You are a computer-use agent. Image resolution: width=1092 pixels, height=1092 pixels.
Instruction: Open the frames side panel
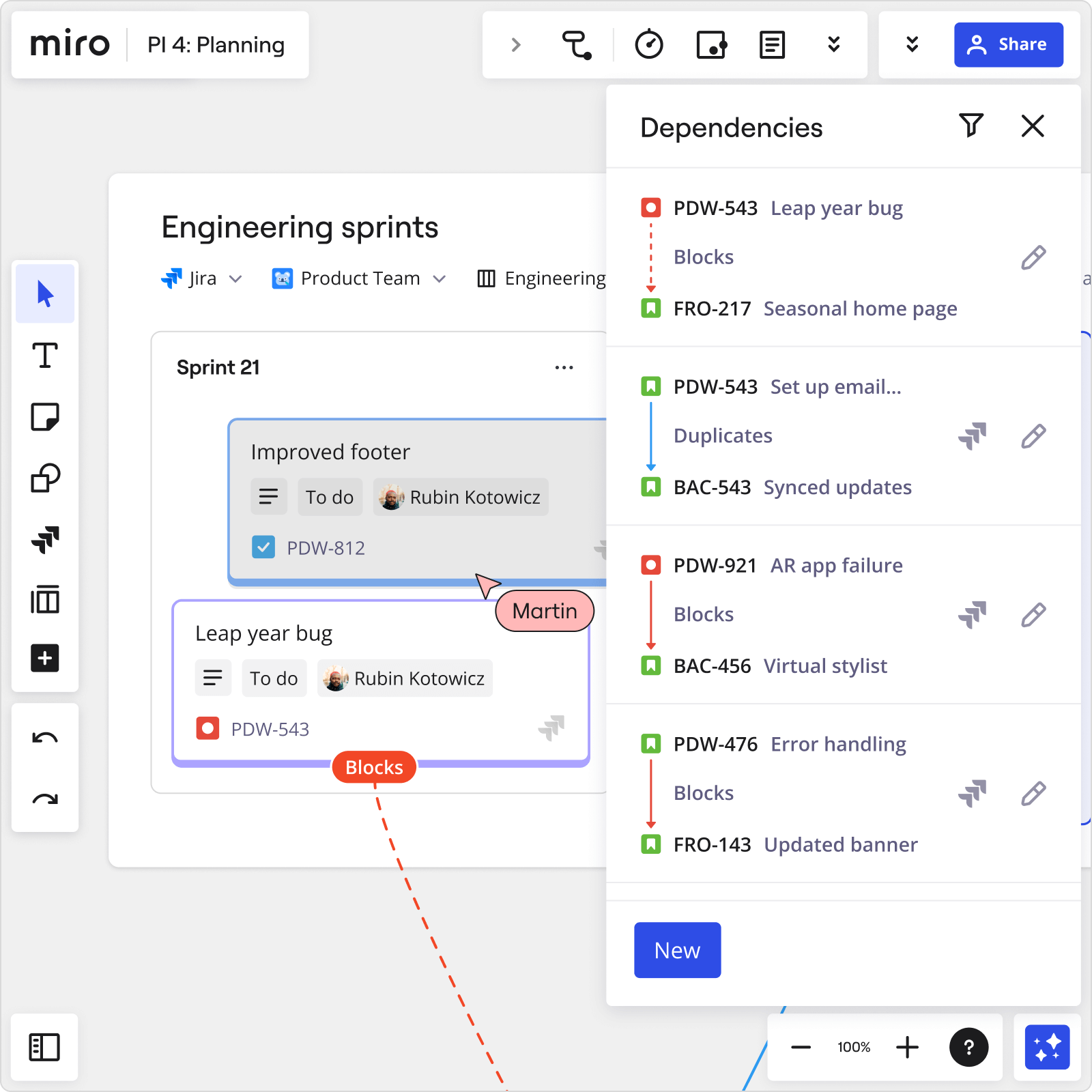click(x=44, y=1047)
